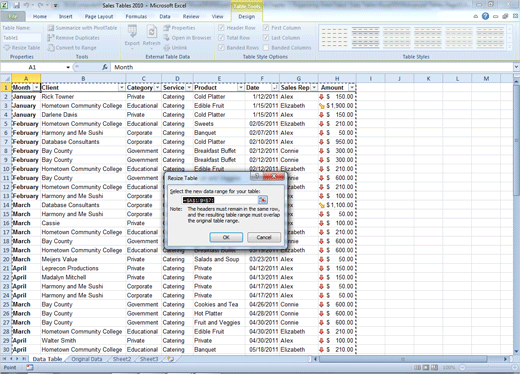Open the Date column filter dropdown

tap(275, 88)
